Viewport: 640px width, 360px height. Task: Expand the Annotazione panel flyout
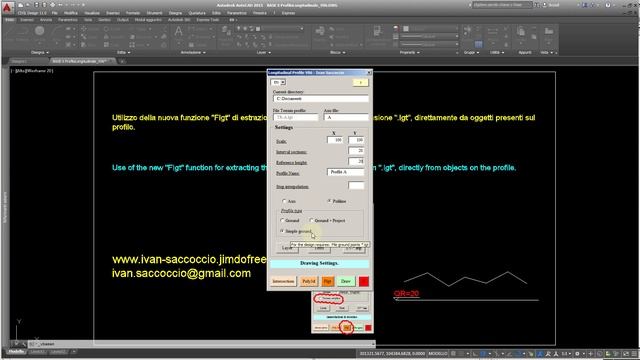click(x=193, y=53)
